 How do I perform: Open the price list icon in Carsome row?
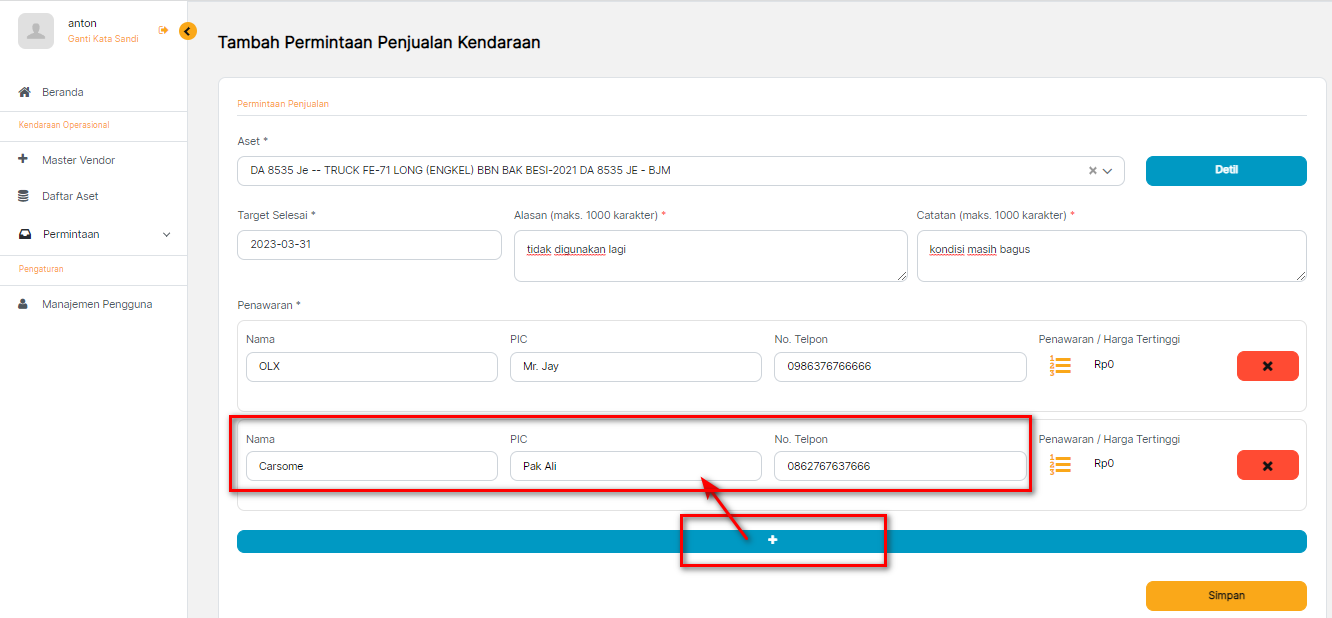click(x=1061, y=465)
